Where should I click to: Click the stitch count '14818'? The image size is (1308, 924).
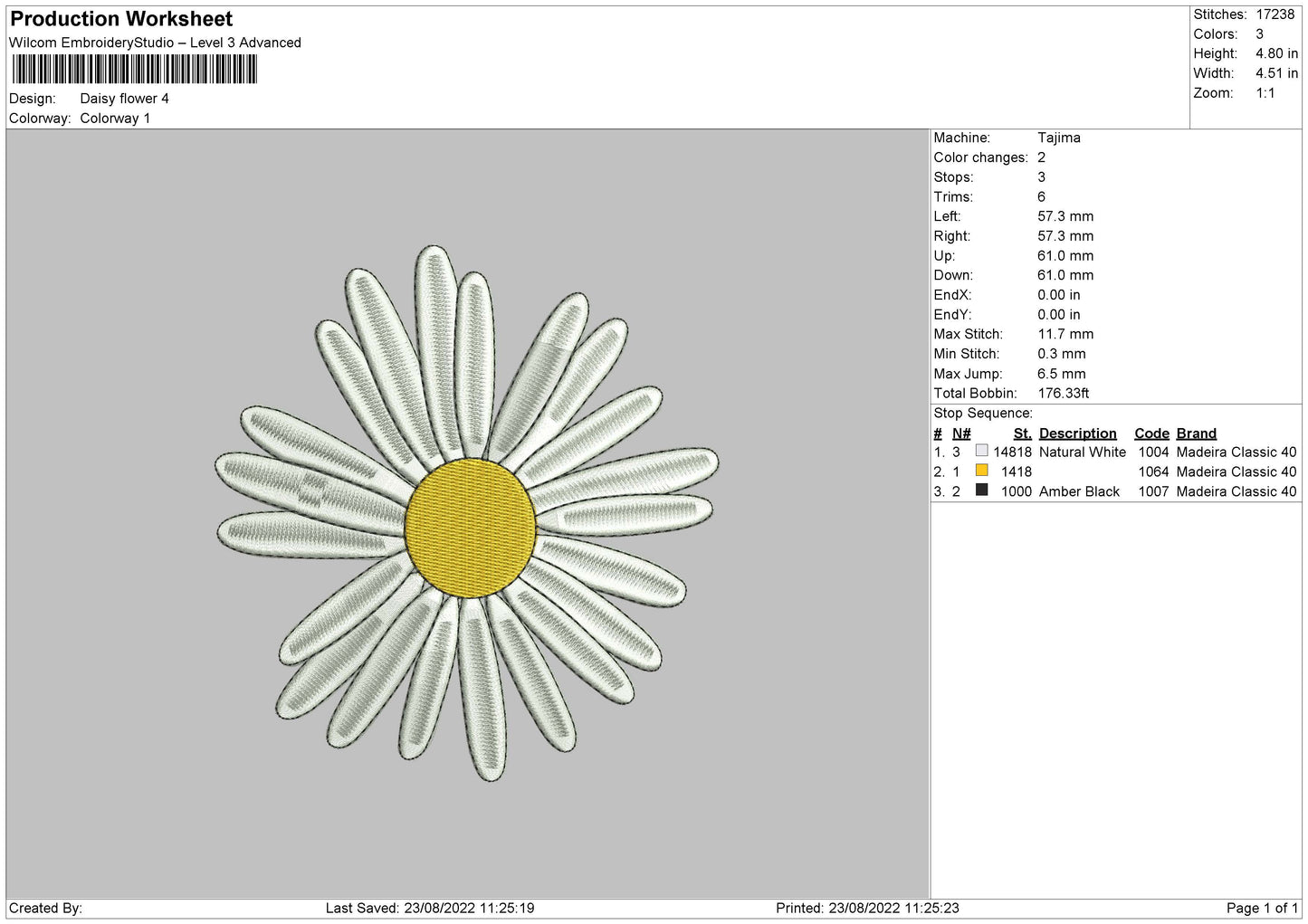point(1012,452)
